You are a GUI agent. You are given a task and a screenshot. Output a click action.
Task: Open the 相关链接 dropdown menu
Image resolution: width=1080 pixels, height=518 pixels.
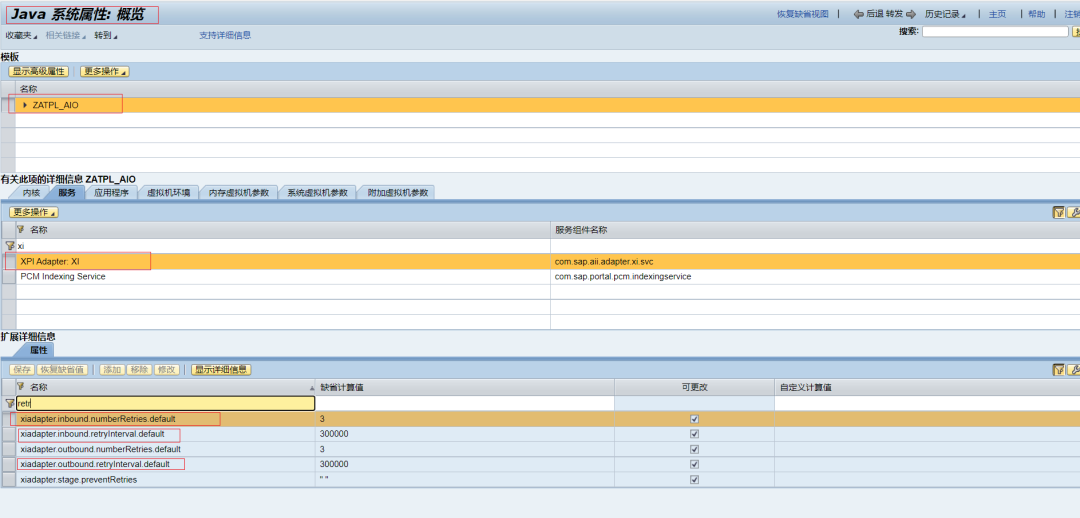(65, 35)
